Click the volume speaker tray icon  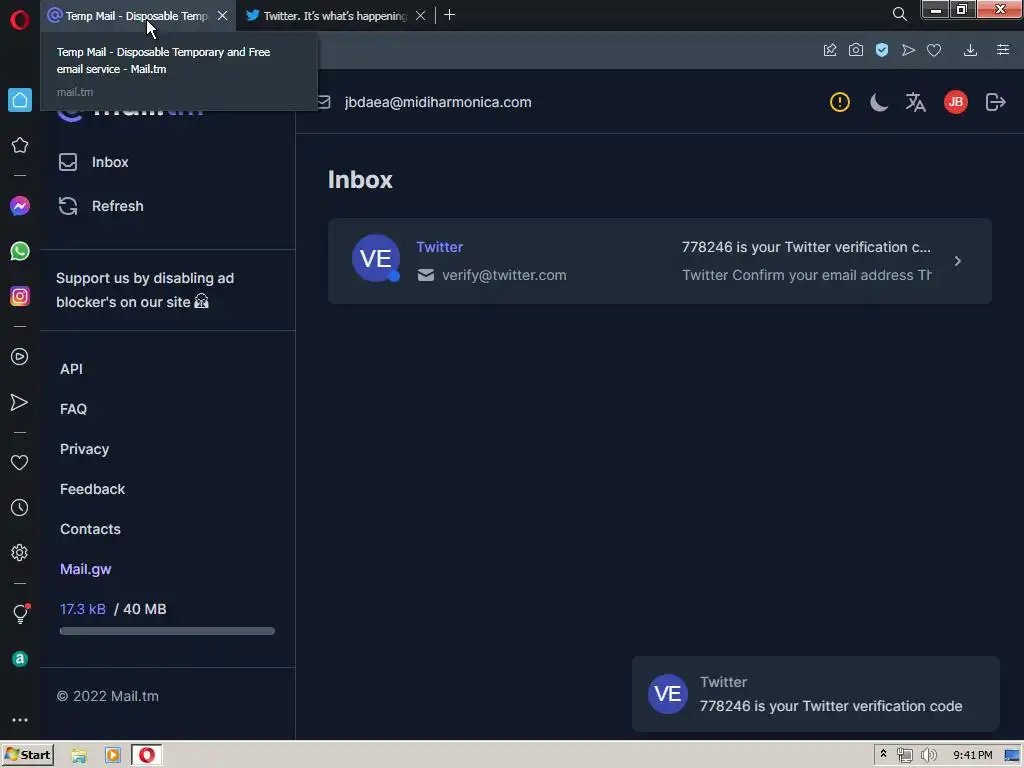pos(928,756)
